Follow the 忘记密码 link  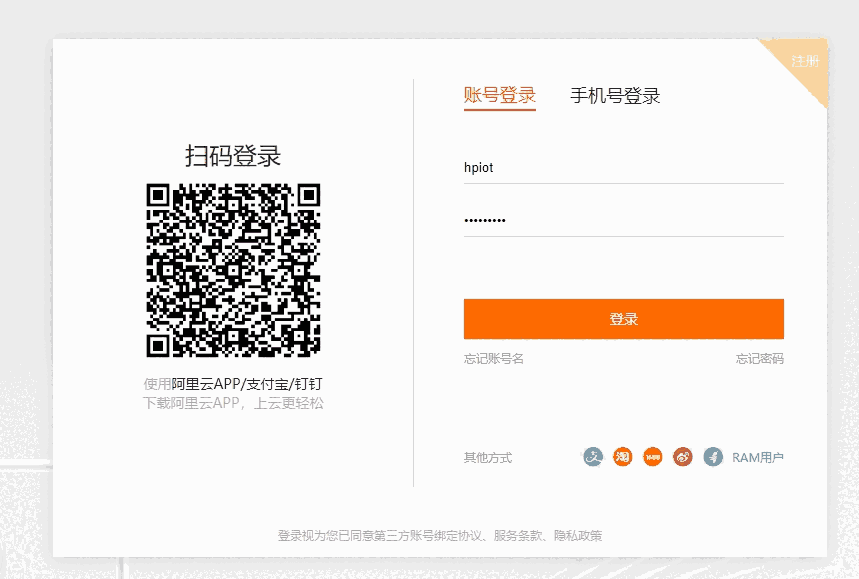pyautogui.click(x=759, y=359)
